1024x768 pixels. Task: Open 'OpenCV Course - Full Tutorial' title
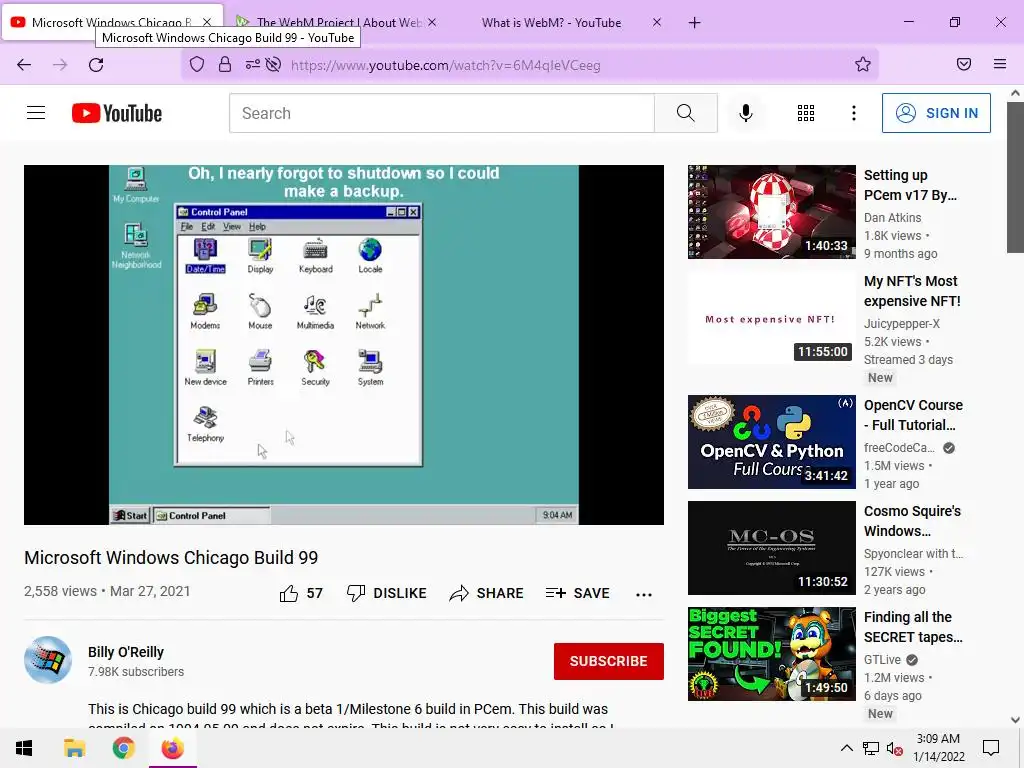(913, 415)
